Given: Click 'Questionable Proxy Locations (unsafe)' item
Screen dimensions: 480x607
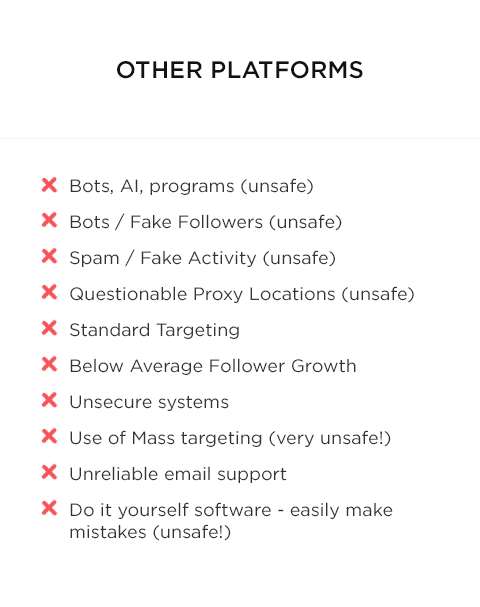Looking at the screenshot, I should pos(242,294).
